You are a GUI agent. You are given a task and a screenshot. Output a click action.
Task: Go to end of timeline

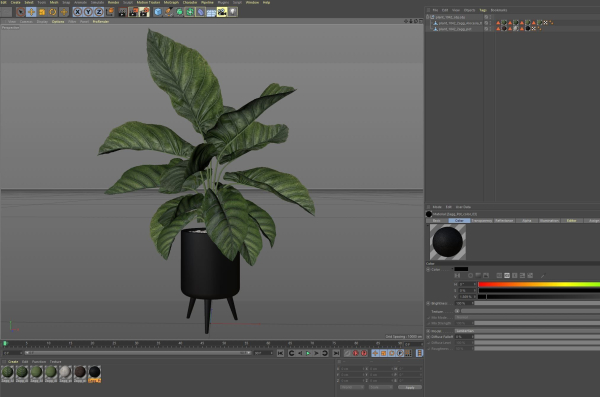point(336,353)
